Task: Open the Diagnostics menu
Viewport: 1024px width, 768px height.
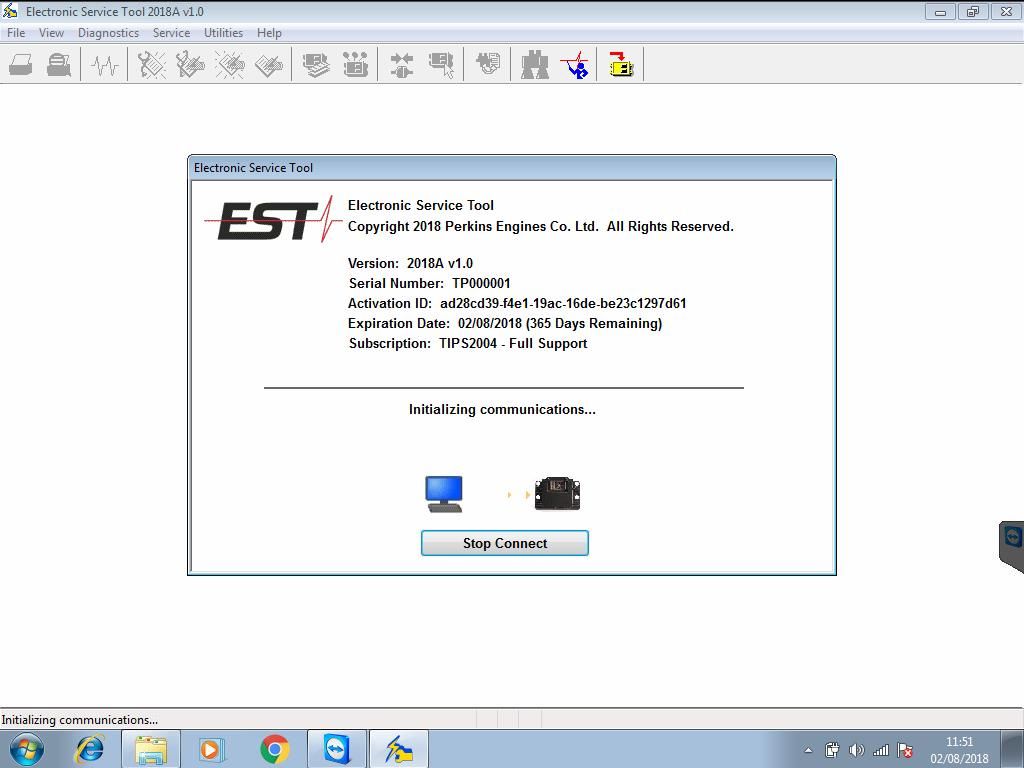Action: pos(108,33)
